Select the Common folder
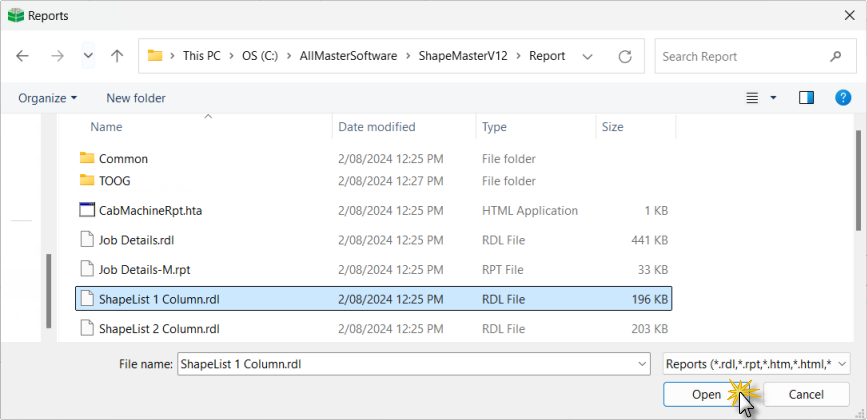The image size is (867, 420). click(123, 159)
